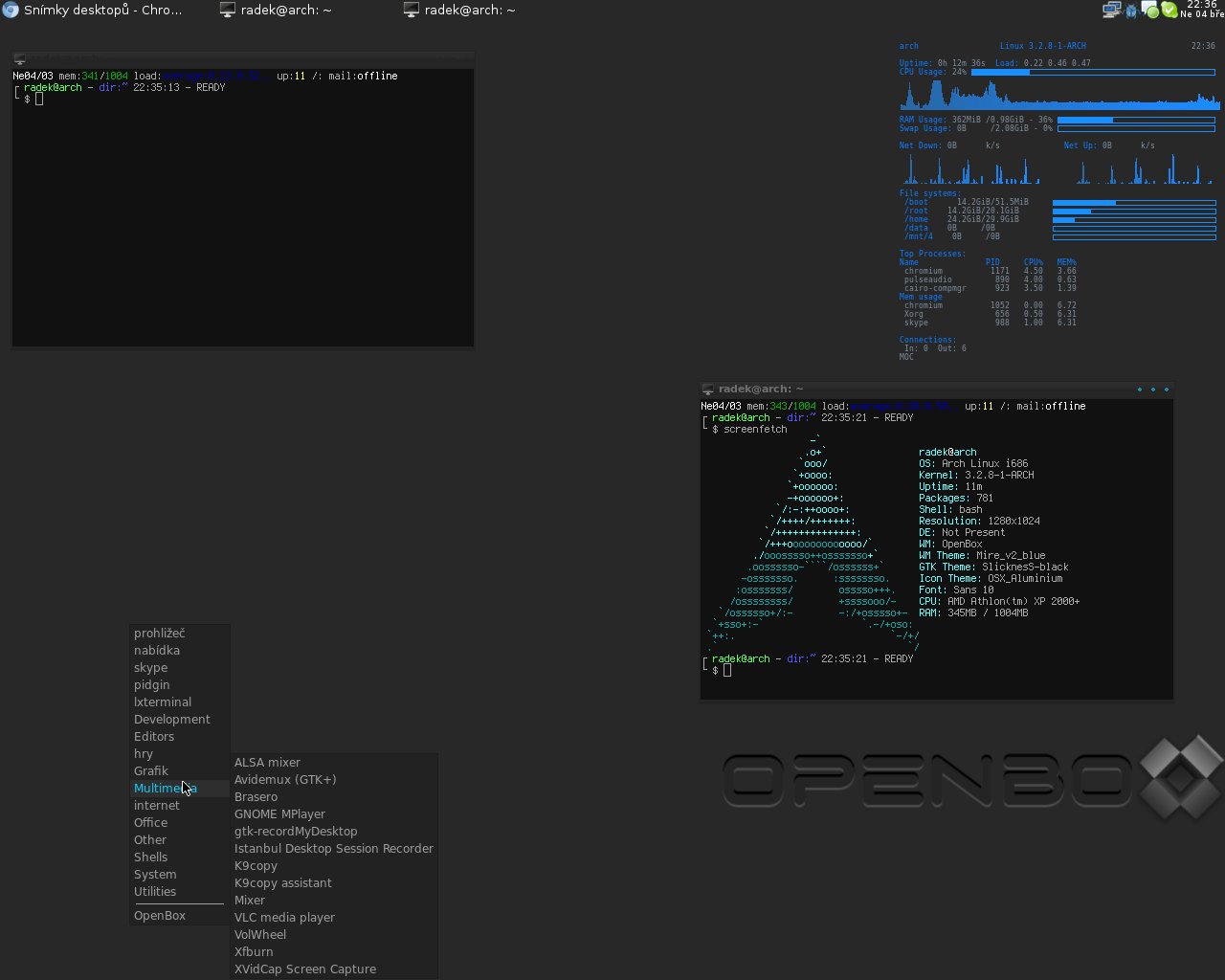This screenshot has height=980, width=1225.
Task: Click 'pulseaudio' in conky Top Processes
Action: tap(928, 279)
